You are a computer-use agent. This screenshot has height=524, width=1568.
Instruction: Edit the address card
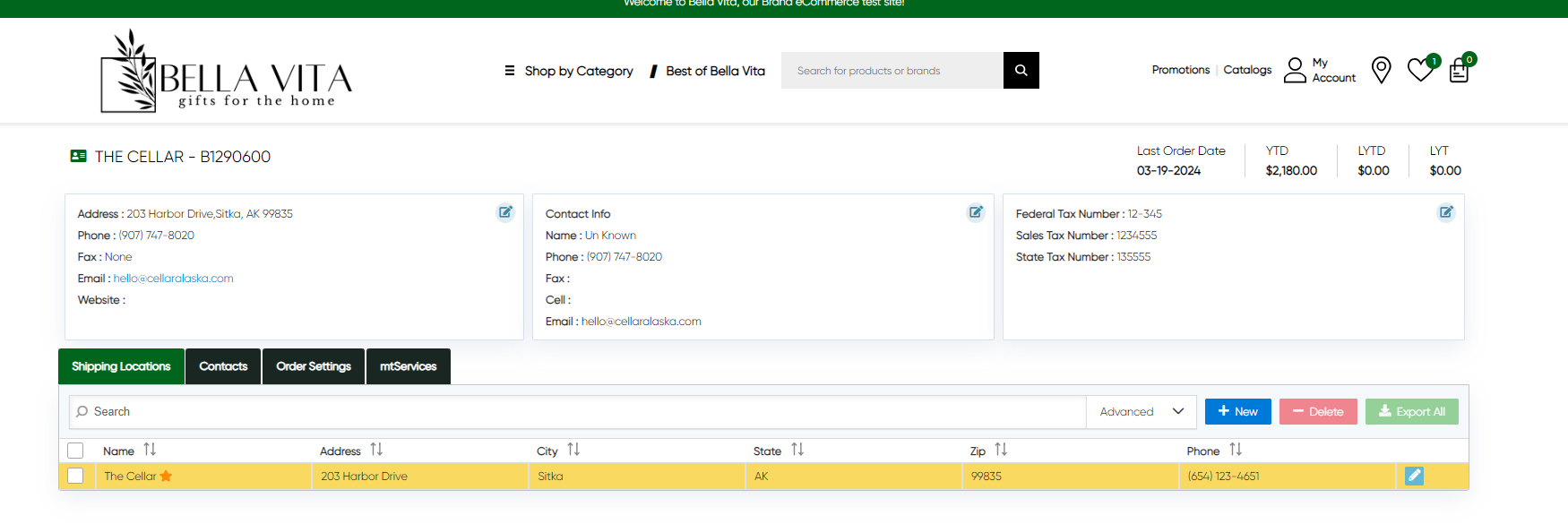pos(505,212)
